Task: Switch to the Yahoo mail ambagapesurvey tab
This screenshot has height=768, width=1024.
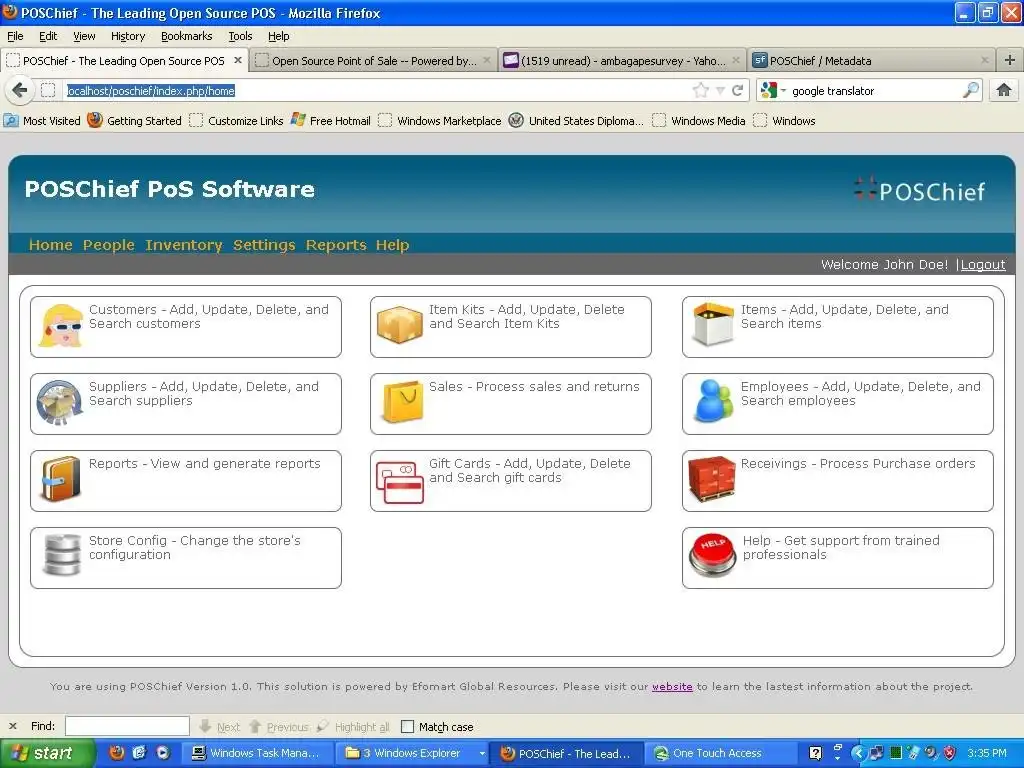Action: click(x=622, y=60)
